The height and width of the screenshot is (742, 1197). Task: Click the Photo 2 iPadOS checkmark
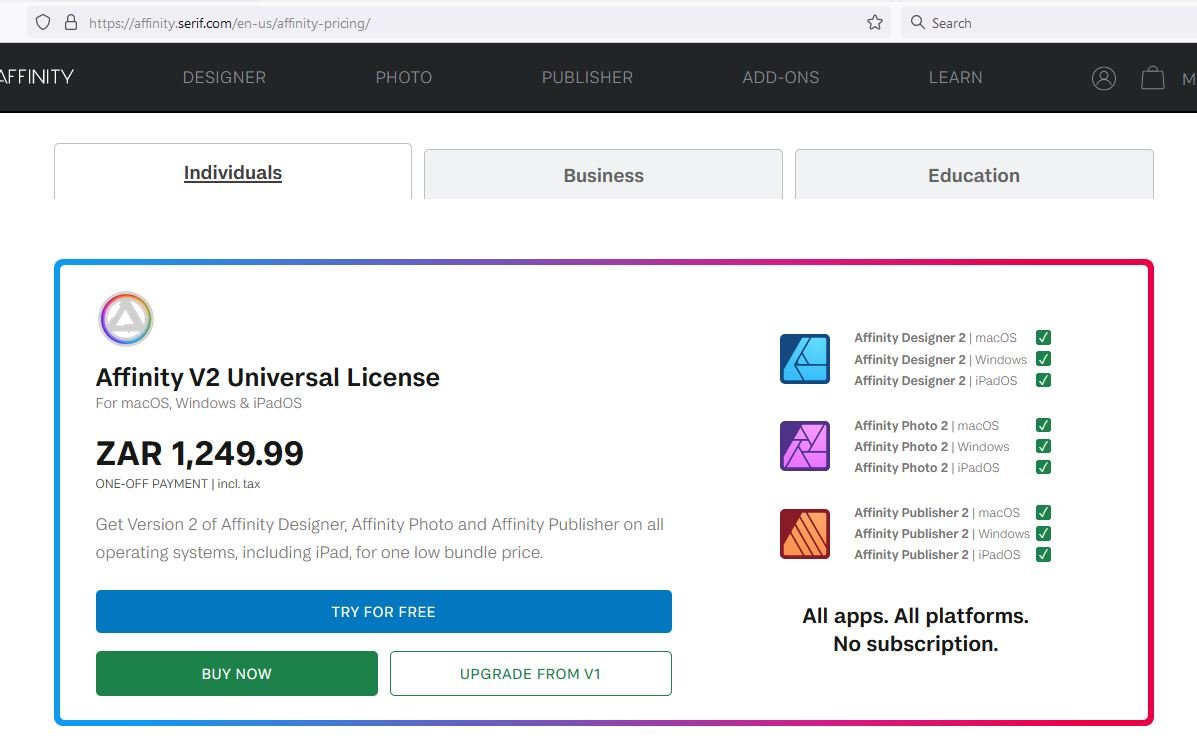point(1044,467)
